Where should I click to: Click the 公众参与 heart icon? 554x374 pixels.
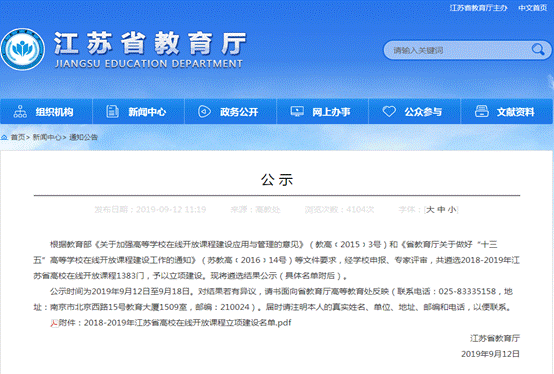click(x=389, y=112)
